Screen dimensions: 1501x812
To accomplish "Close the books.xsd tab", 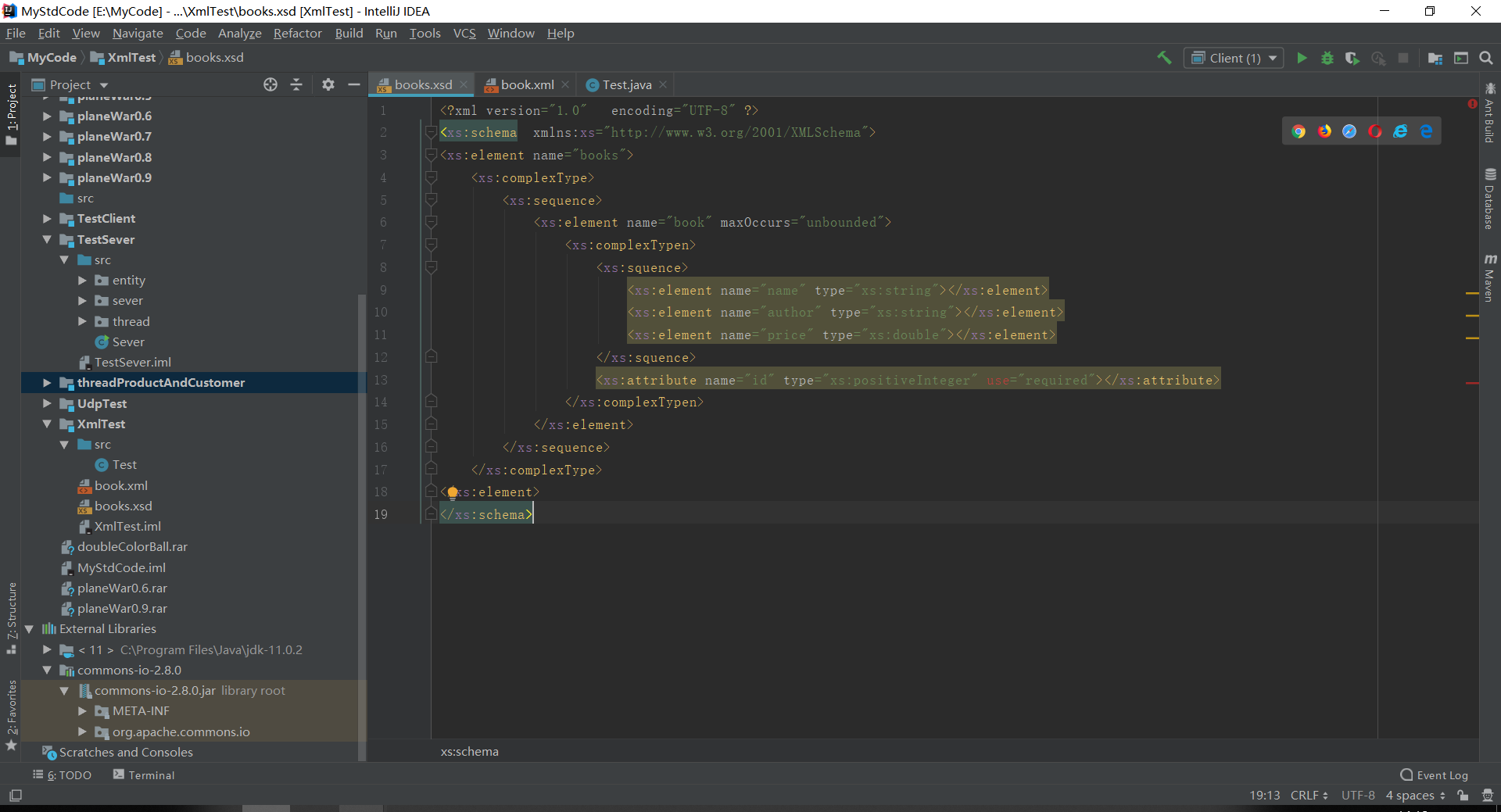I will click(464, 84).
